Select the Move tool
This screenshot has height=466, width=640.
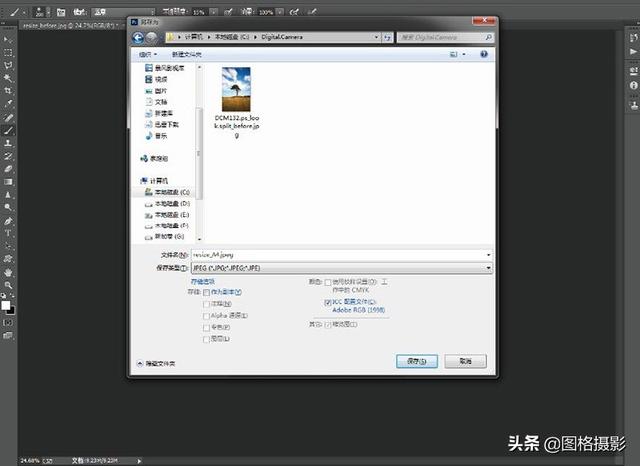7,40
